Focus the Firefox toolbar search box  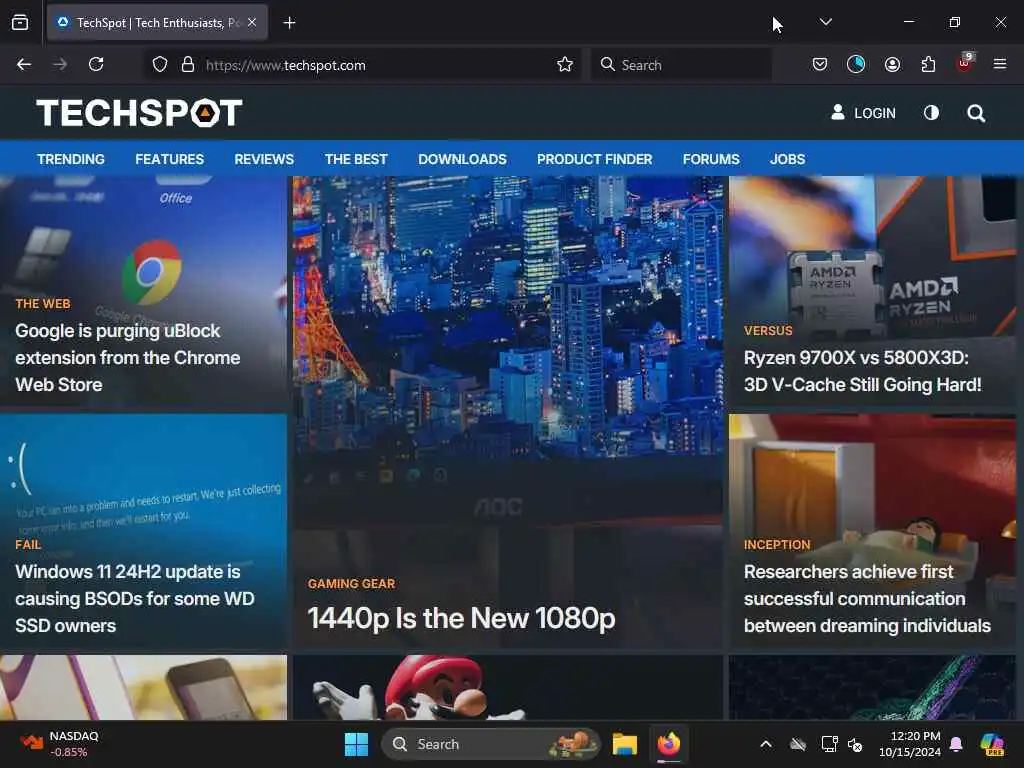pyautogui.click(x=681, y=65)
